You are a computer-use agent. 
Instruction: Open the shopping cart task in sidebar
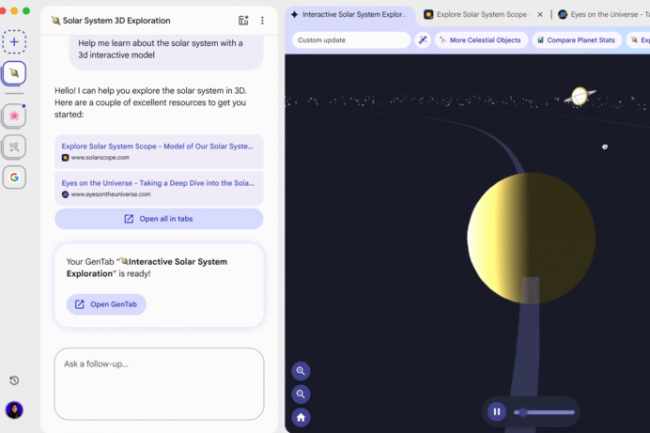[x=14, y=146]
